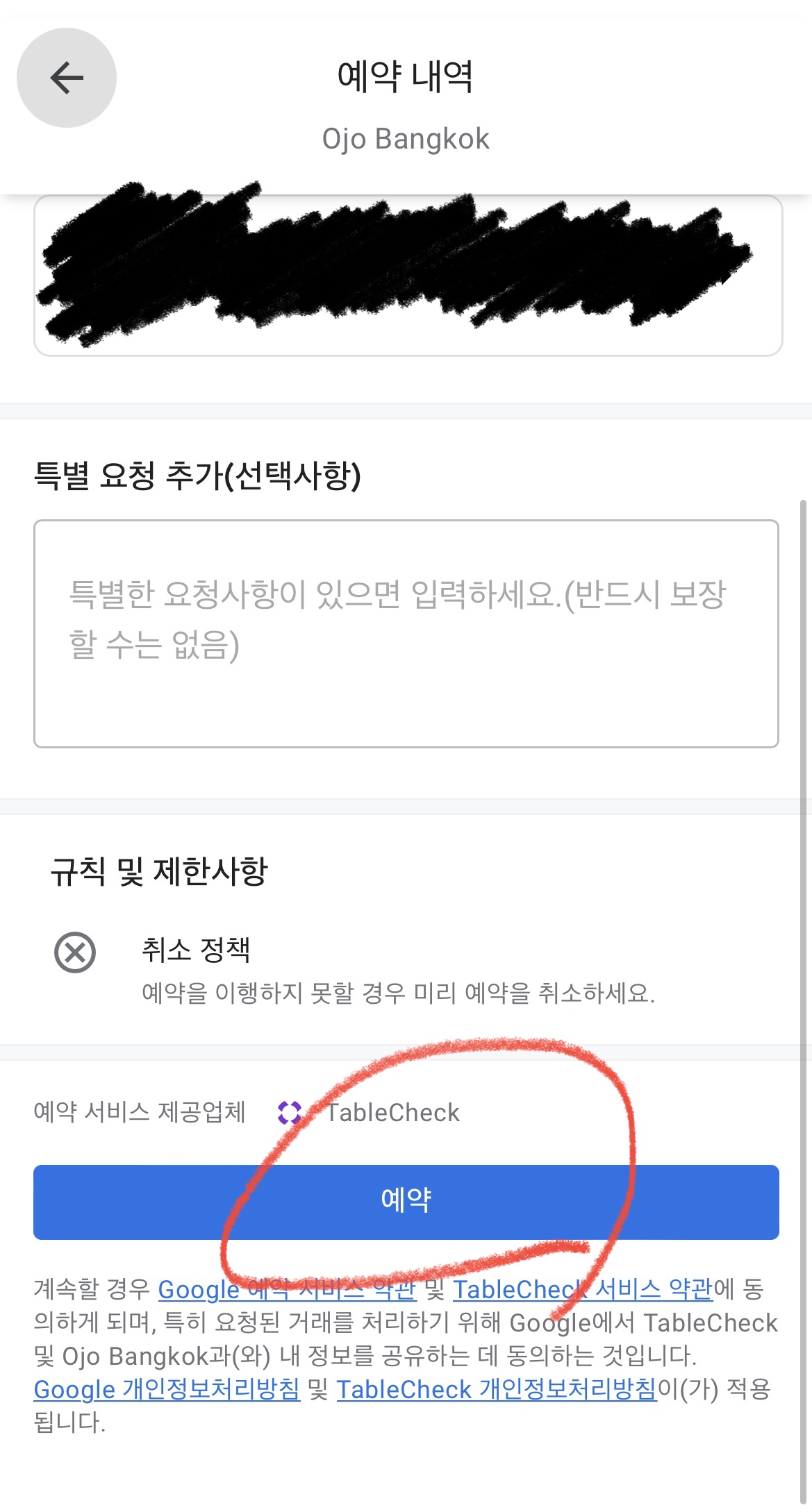The image size is (812, 1512).
Task: Click the 취소 정책 title
Action: coord(196,949)
